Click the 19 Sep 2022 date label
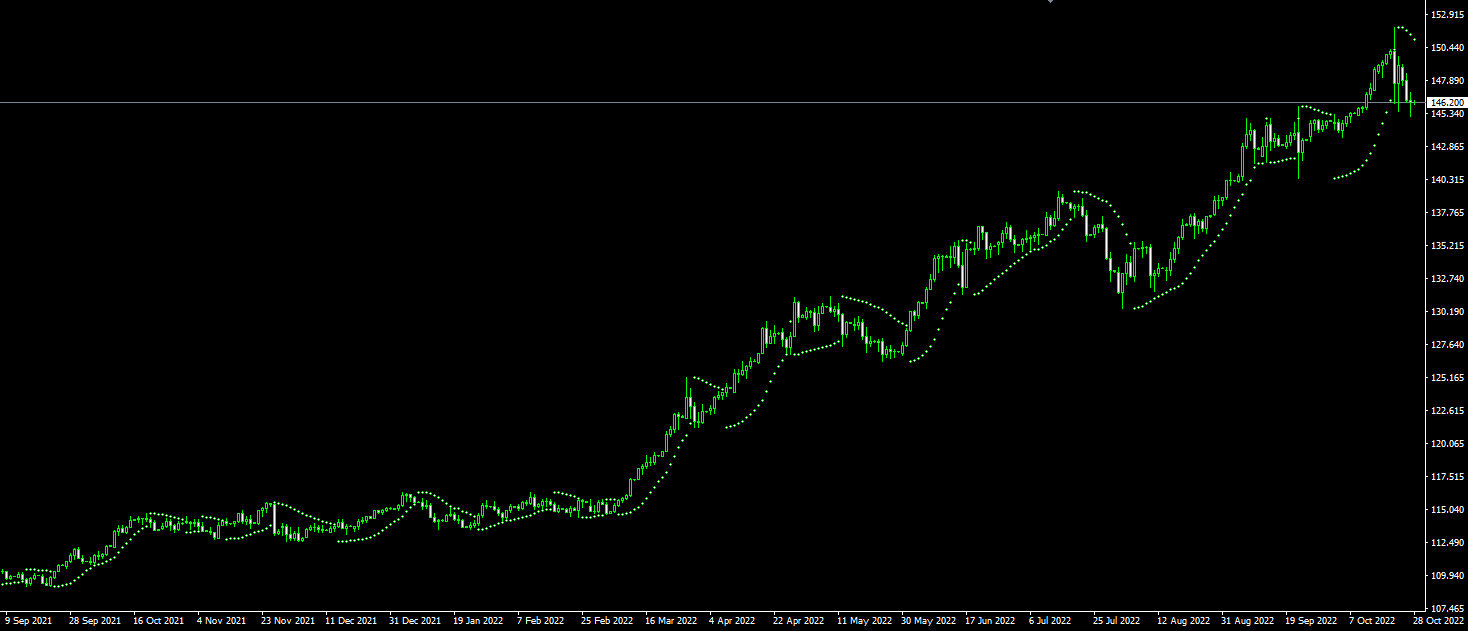 [1311, 621]
